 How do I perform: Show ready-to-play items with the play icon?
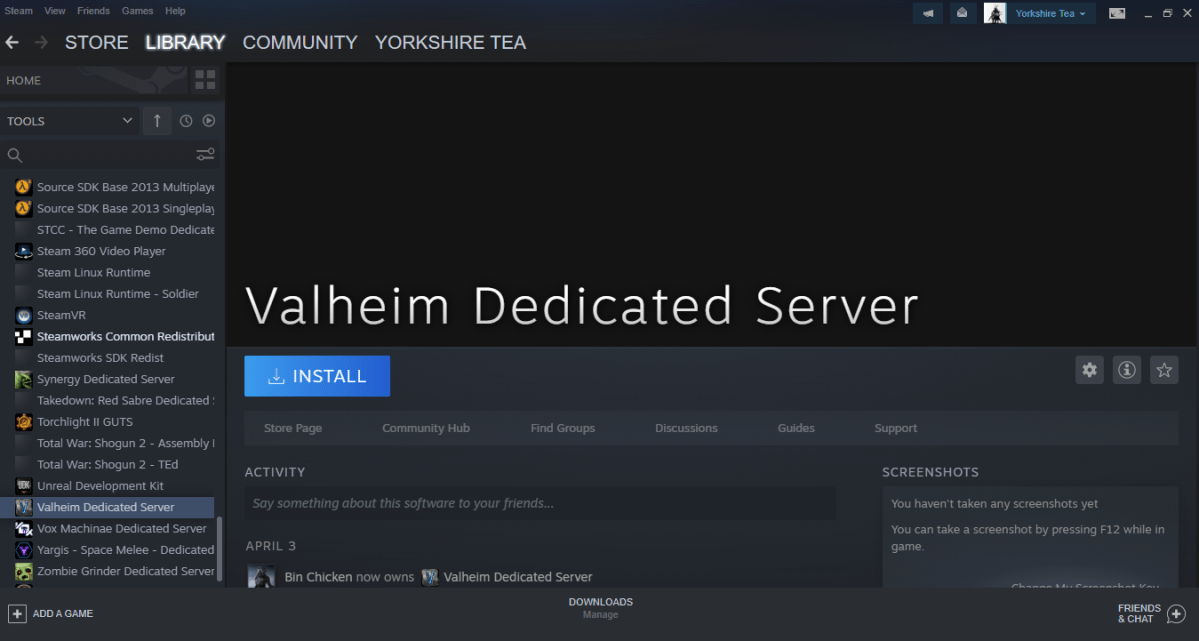tap(209, 121)
